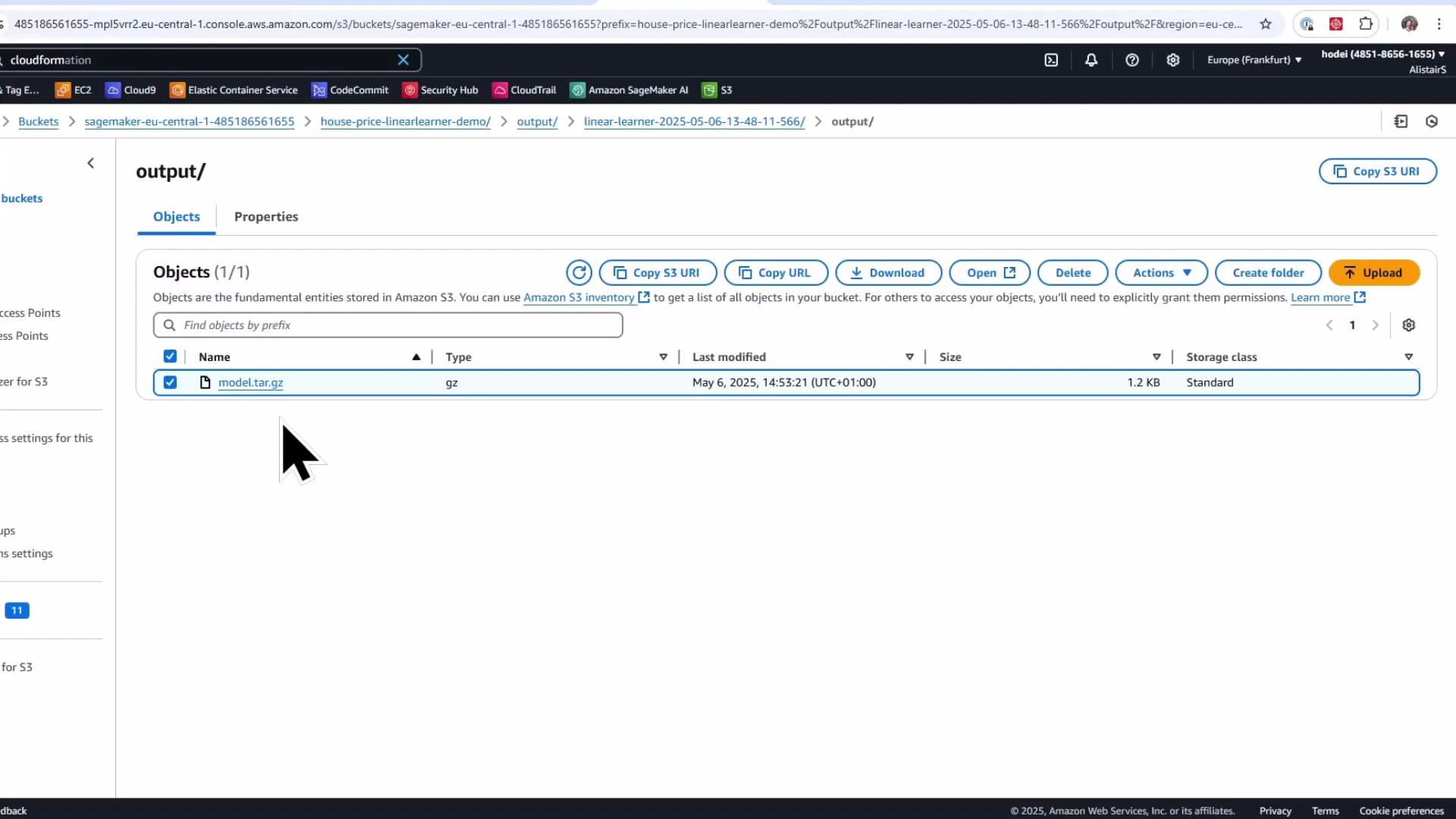Viewport: 1456px width, 819px height.
Task: Open the CodeCommit service shortcut
Action: (350, 90)
